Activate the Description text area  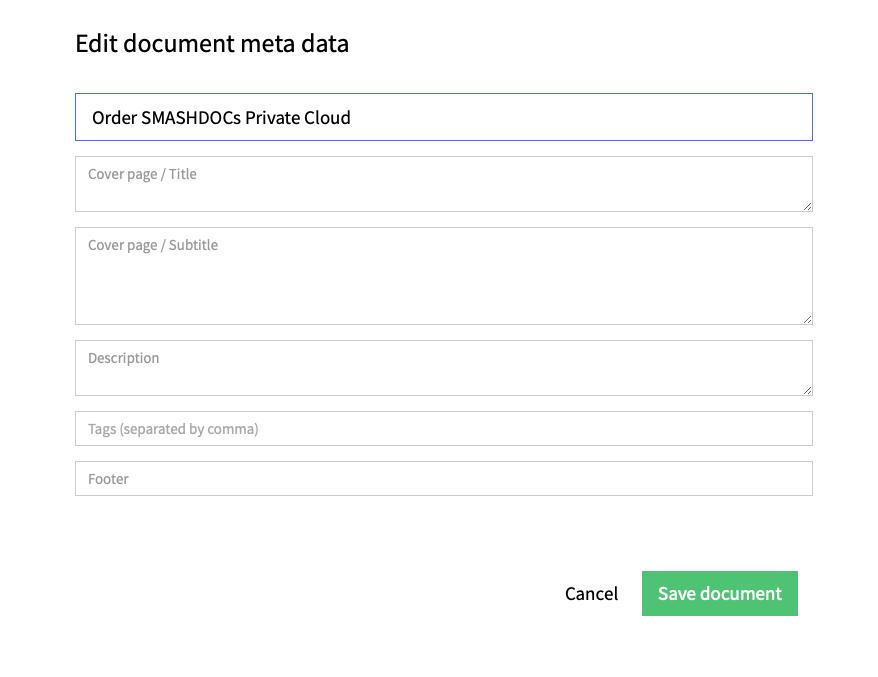click(x=443, y=368)
